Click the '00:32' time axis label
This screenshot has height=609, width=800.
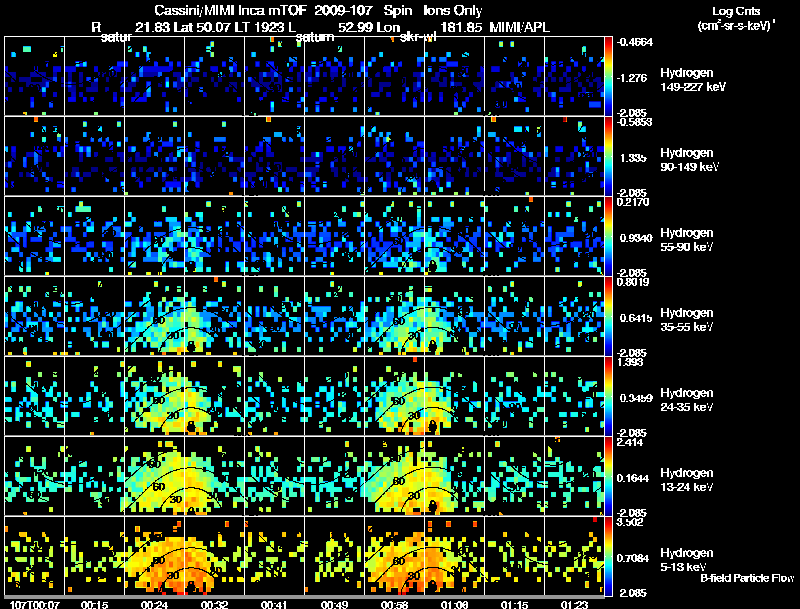pyautogui.click(x=214, y=605)
